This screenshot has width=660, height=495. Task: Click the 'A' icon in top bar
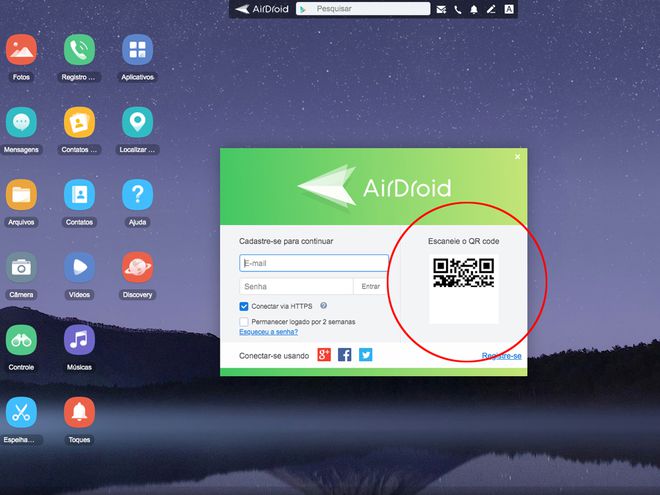click(x=509, y=9)
